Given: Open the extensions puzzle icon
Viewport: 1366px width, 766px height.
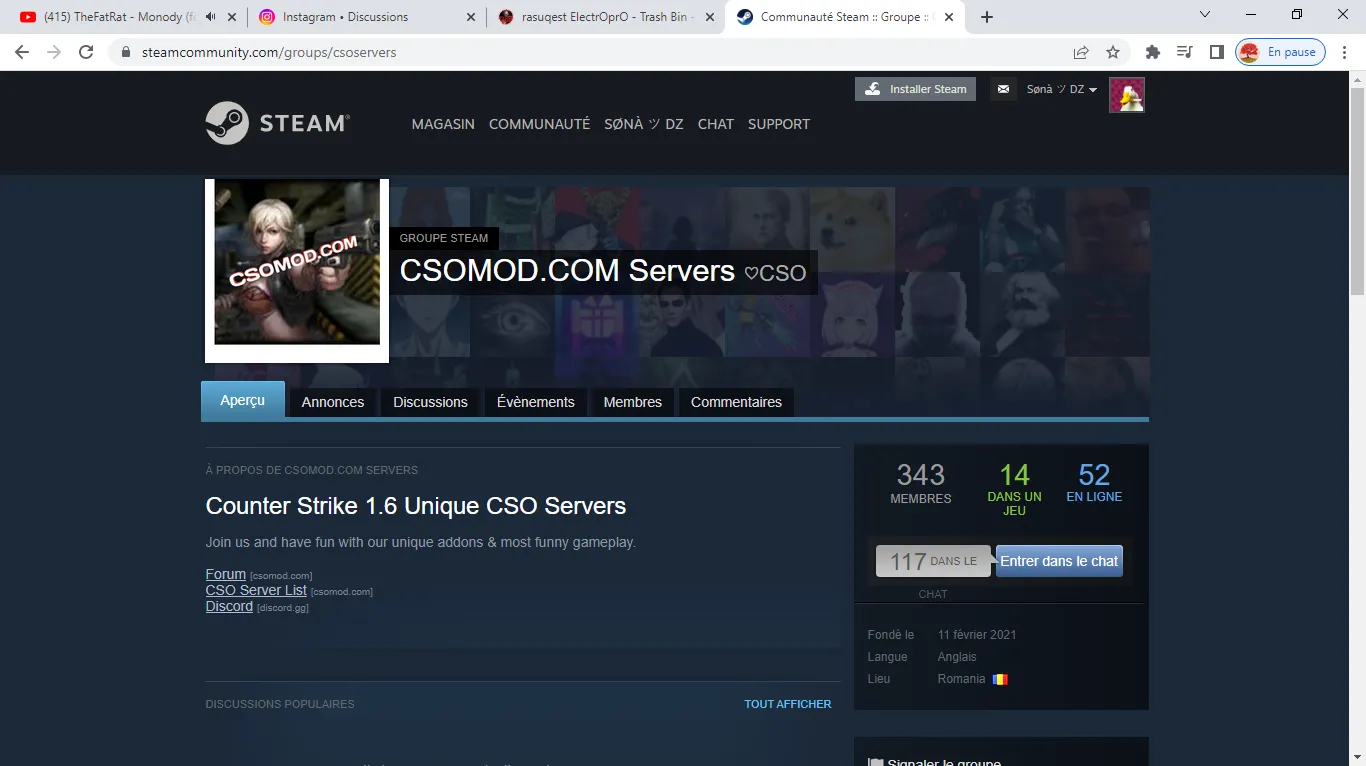Looking at the screenshot, I should (1153, 52).
